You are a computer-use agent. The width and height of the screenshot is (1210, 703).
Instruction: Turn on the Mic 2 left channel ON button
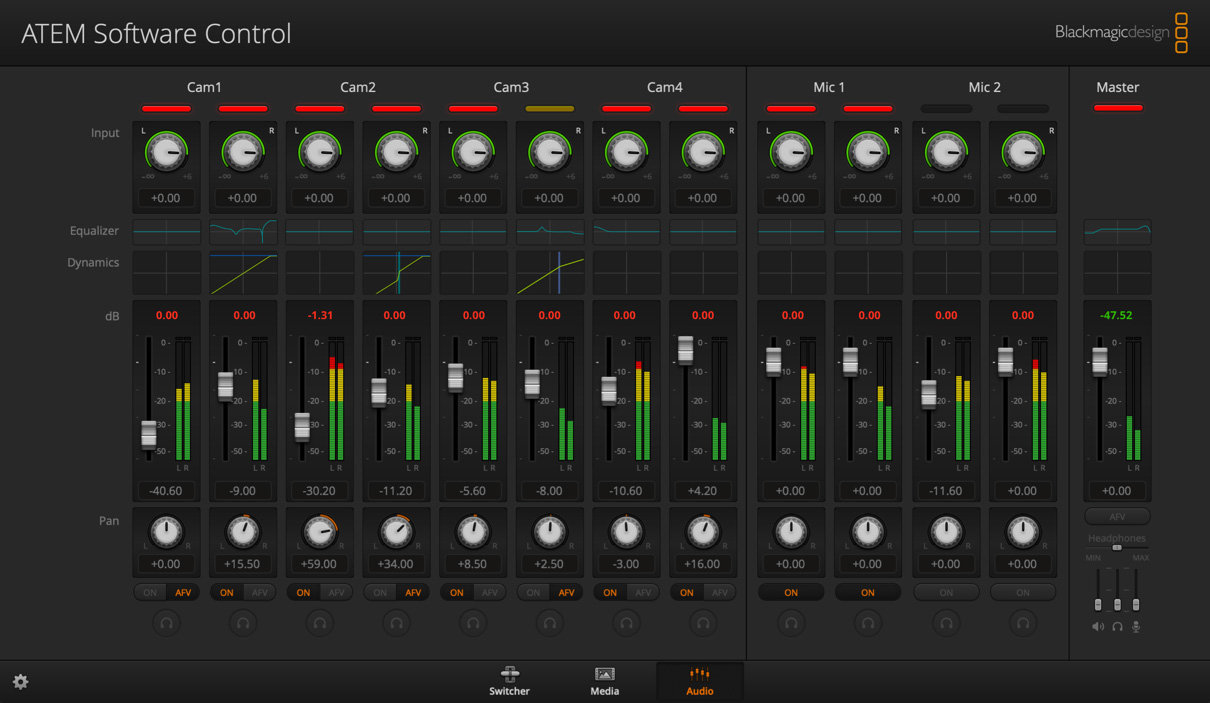point(945,592)
